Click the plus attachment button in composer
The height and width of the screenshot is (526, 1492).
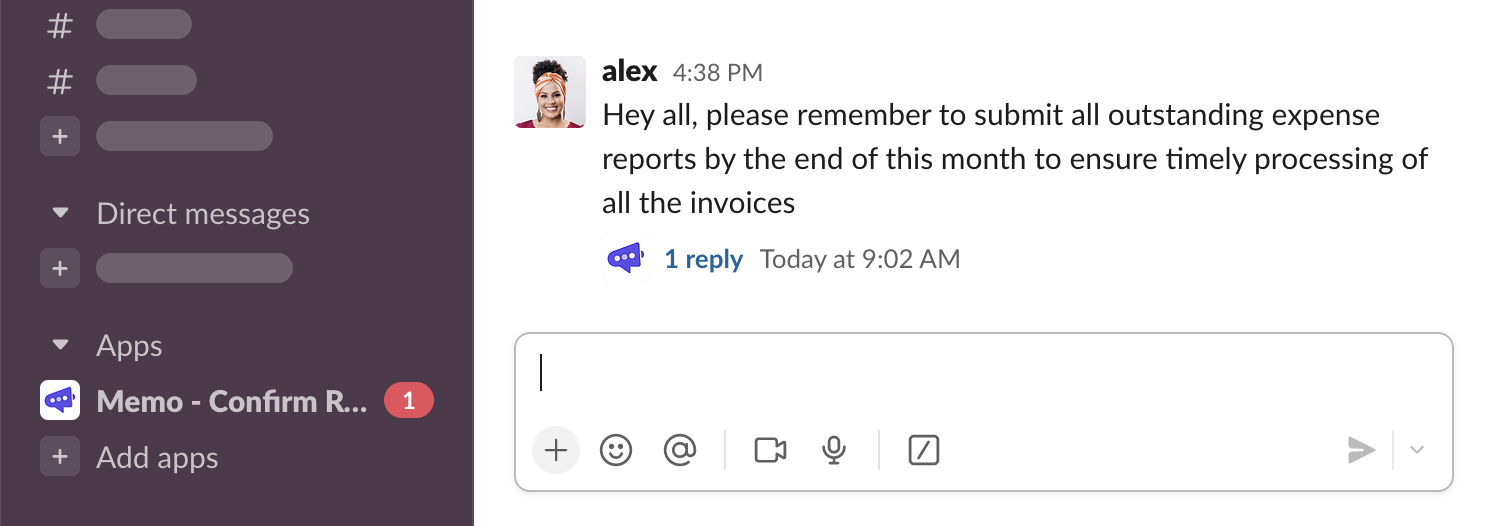(x=556, y=451)
